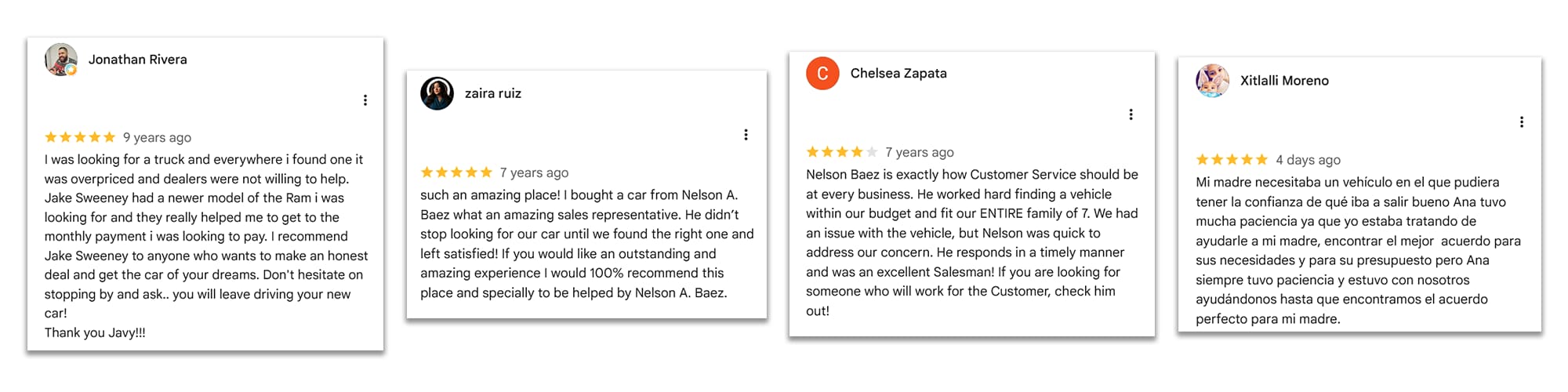
Task: Click the '9 years ago' timestamp
Action: click(x=157, y=137)
